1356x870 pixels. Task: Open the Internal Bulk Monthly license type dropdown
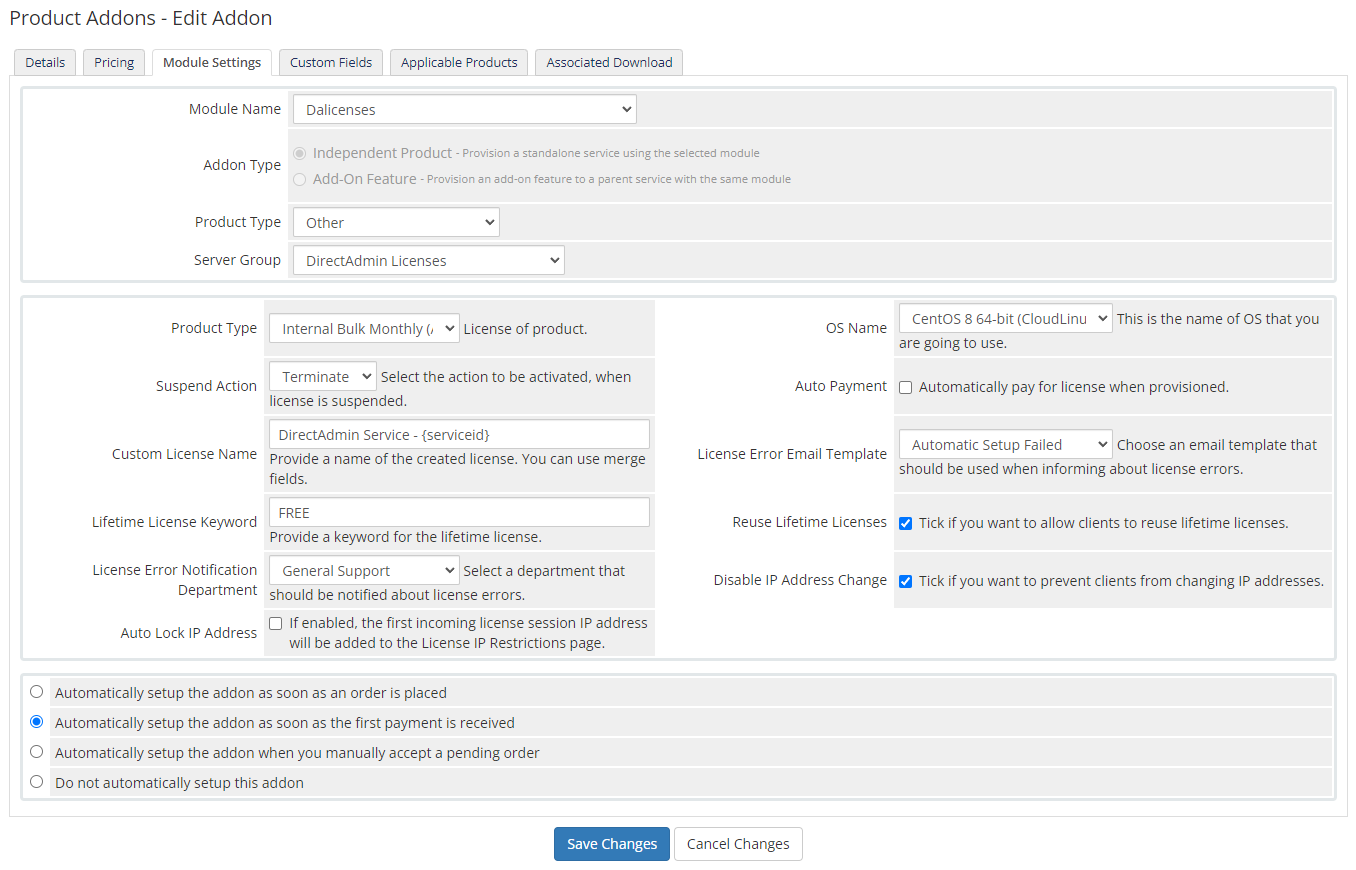coord(363,327)
